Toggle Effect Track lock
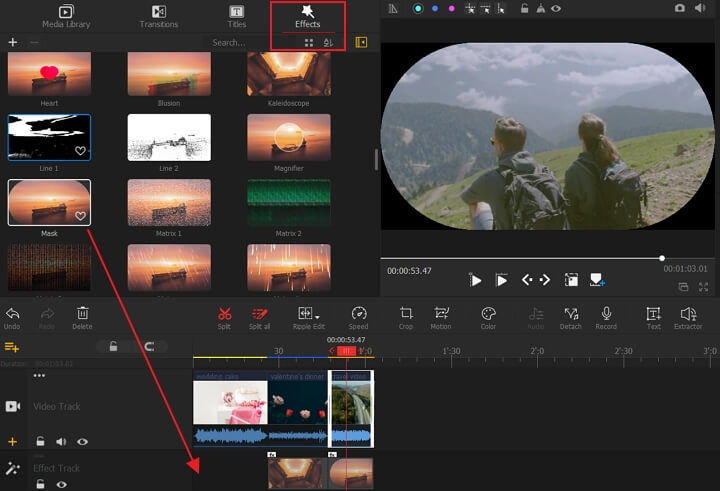 pos(40,484)
